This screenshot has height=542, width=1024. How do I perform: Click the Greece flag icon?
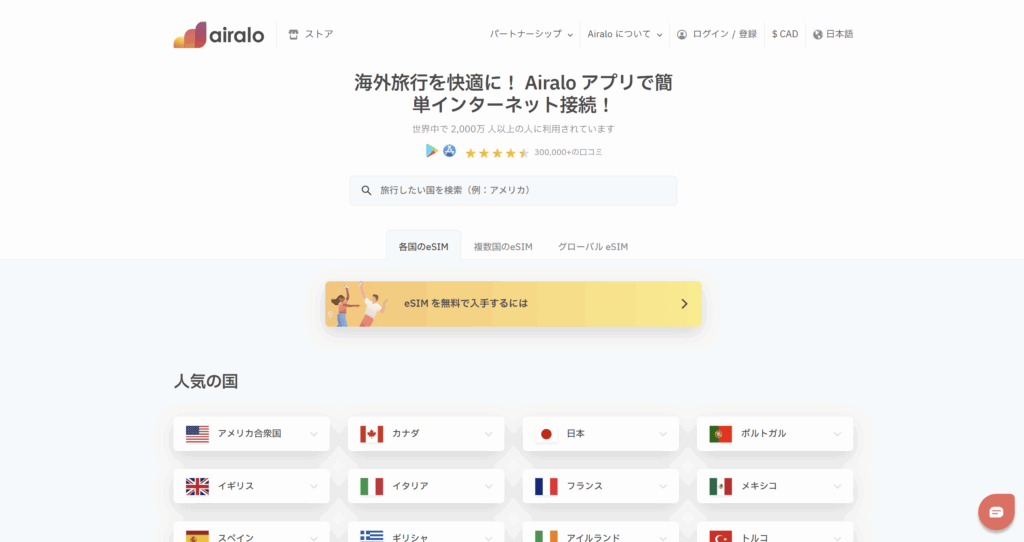(372, 536)
